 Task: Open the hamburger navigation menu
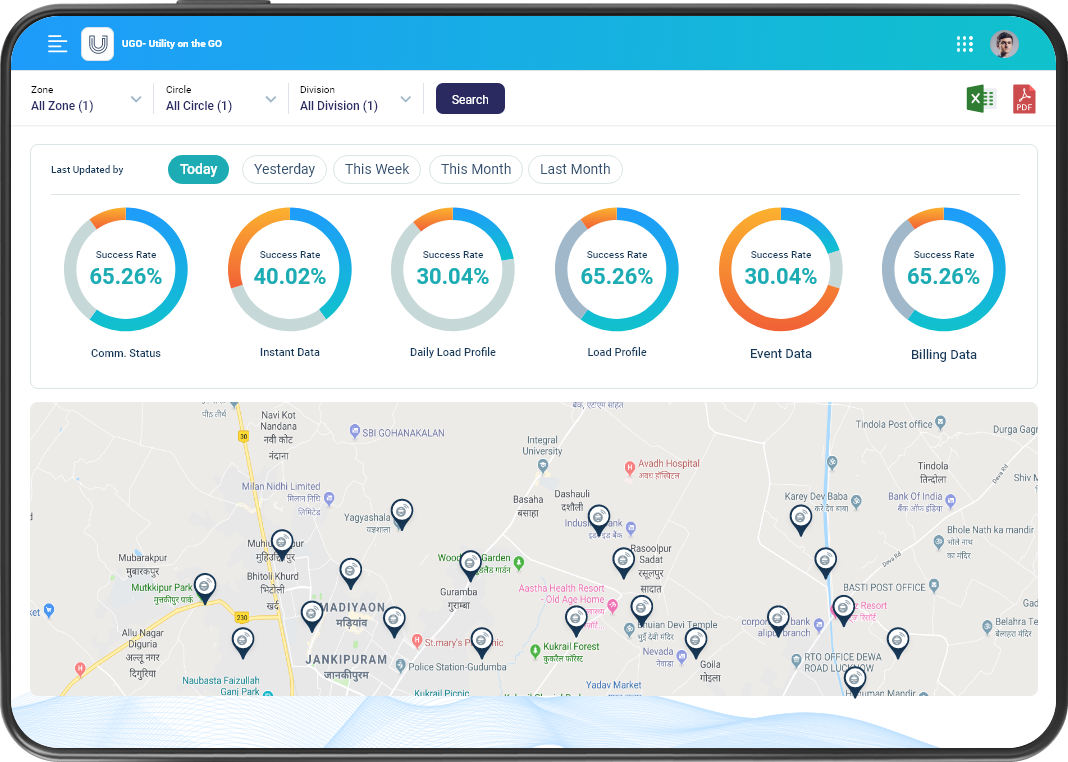pos(57,44)
